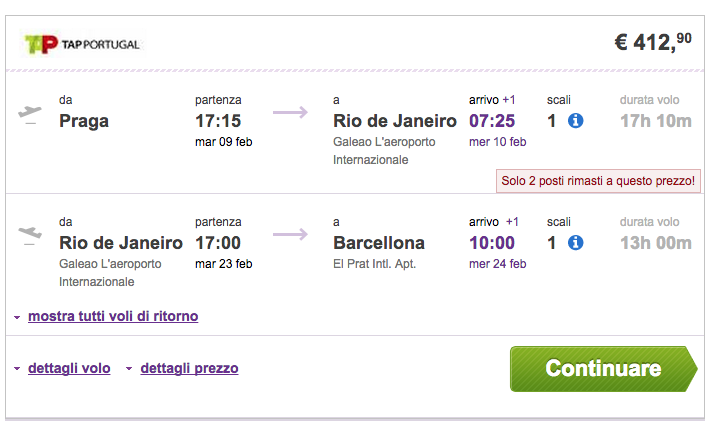
Task: Expand the 'dettagli volo' section
Action: point(69,368)
